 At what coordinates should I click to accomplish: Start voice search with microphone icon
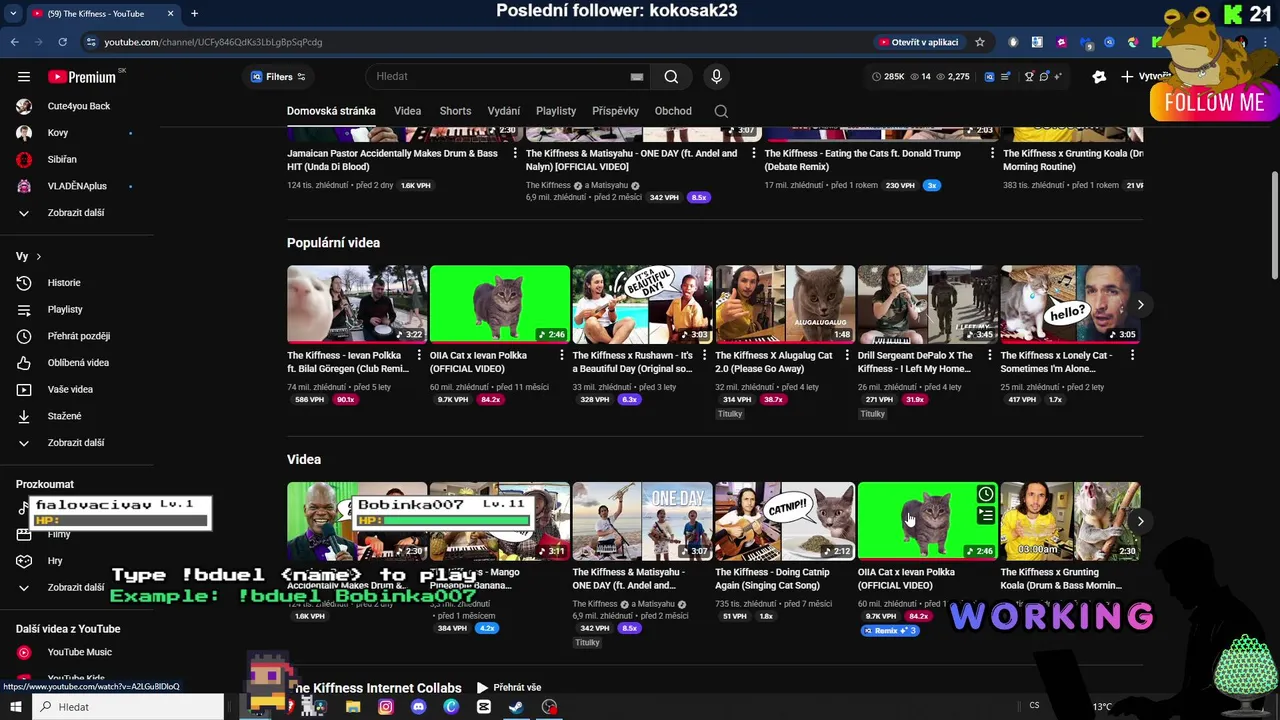716,77
